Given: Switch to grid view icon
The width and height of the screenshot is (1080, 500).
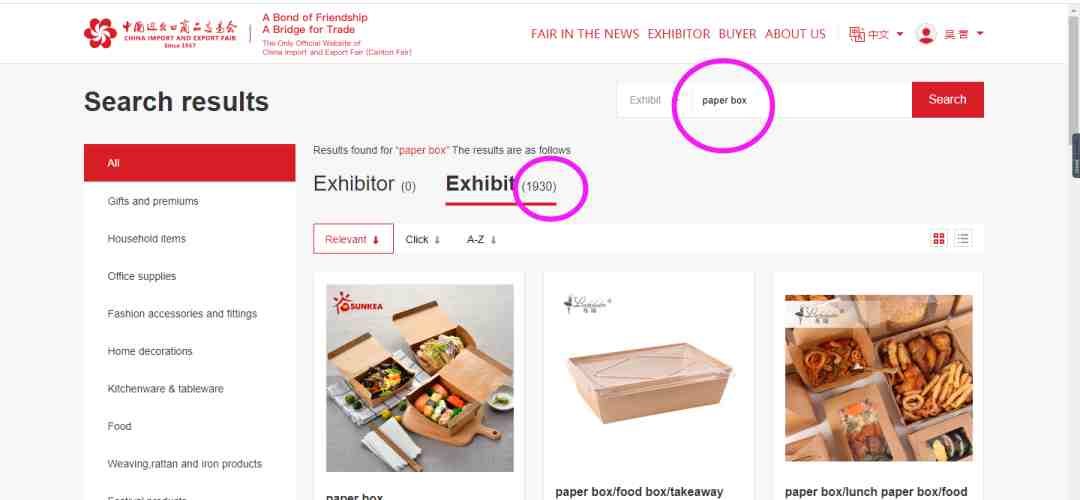Looking at the screenshot, I should click(938, 239).
